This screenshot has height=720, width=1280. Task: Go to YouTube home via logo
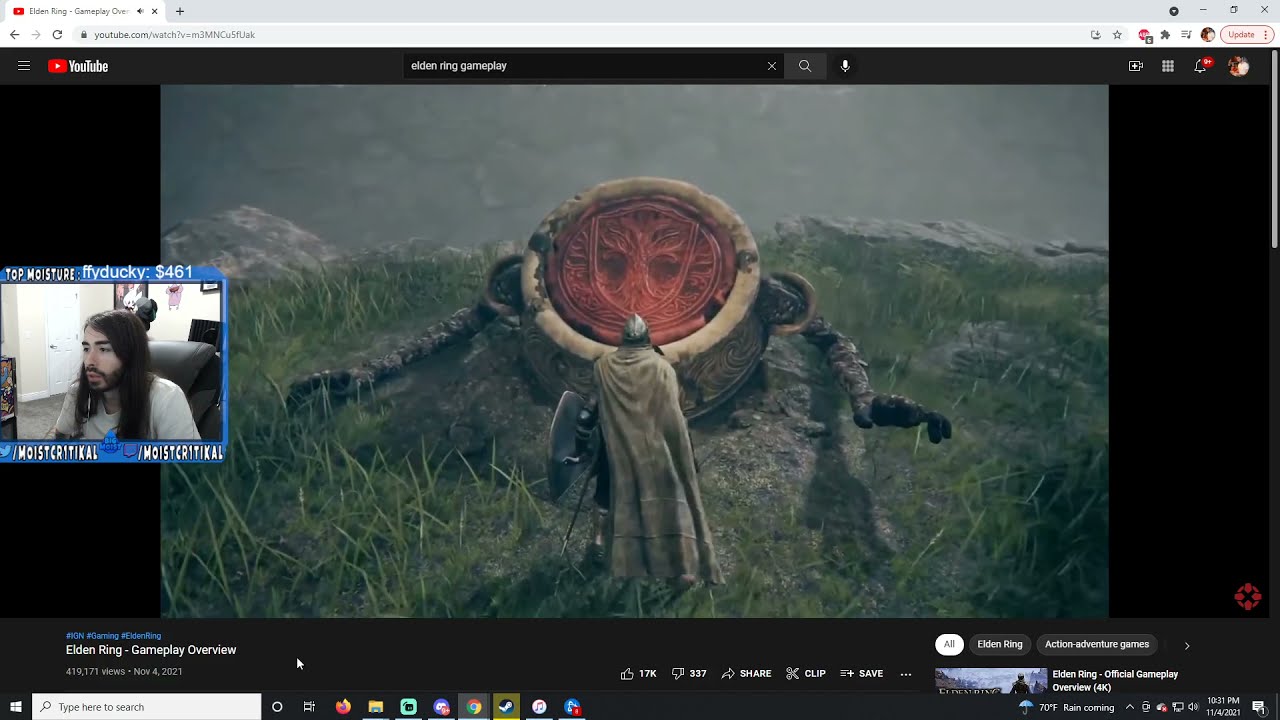78,66
